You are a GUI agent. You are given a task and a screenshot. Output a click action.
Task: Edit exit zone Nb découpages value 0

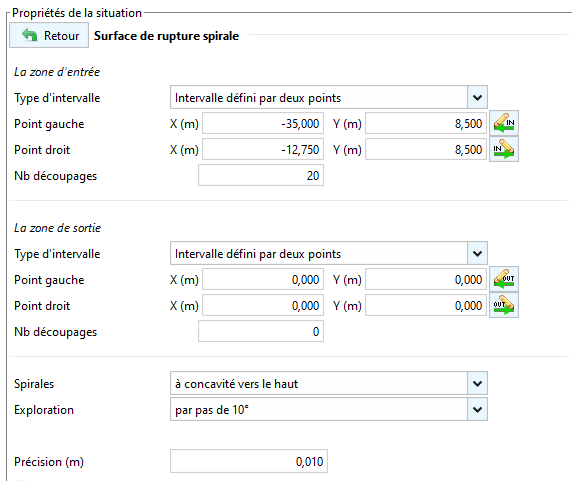261,331
